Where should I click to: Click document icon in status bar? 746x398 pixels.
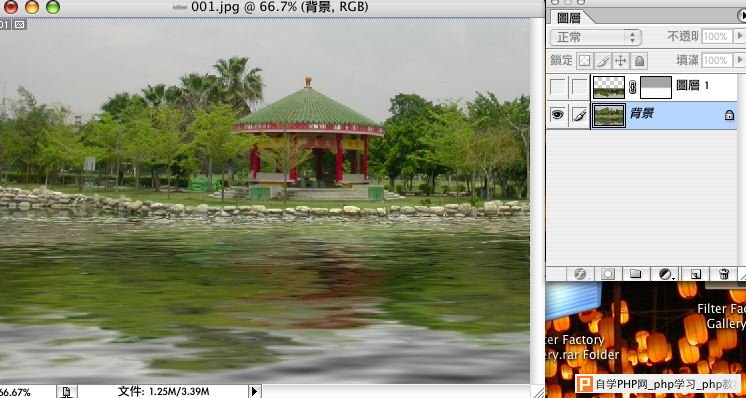point(67,392)
